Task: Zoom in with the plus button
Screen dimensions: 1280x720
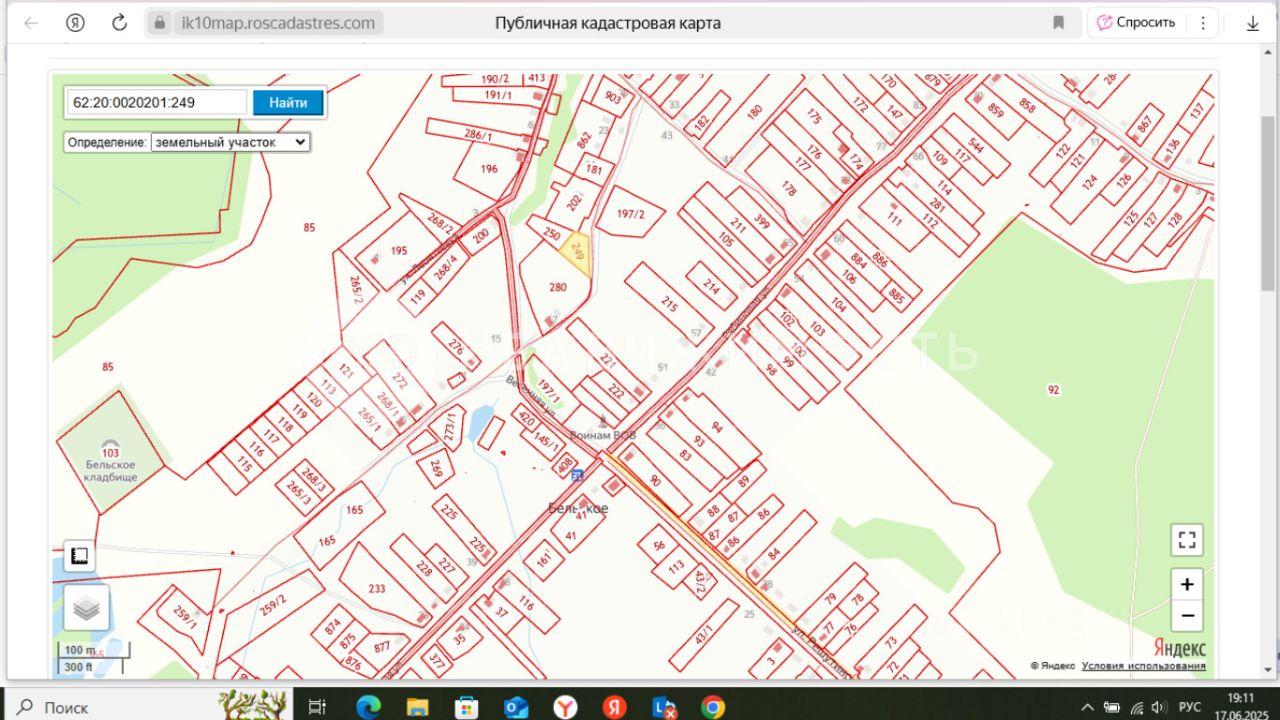Action: pyautogui.click(x=1187, y=585)
